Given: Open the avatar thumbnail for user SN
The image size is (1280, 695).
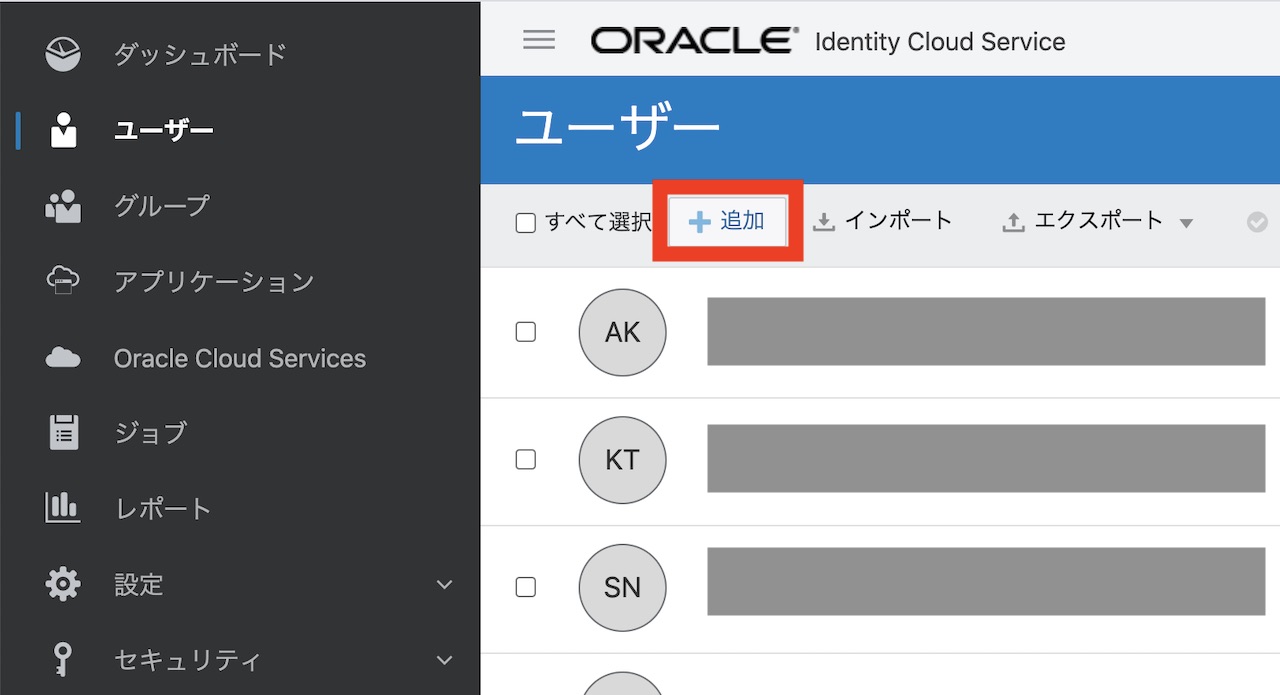Looking at the screenshot, I should coord(622,588).
